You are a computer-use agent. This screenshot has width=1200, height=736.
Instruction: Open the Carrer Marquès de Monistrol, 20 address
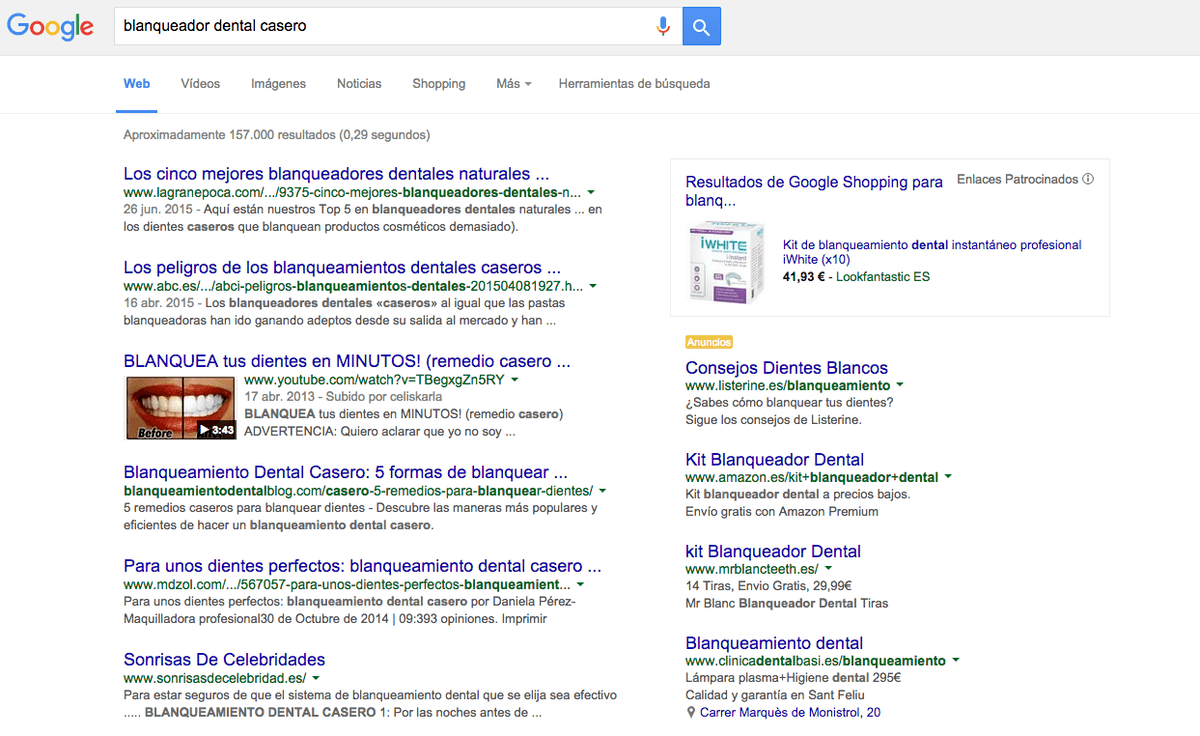click(x=790, y=713)
